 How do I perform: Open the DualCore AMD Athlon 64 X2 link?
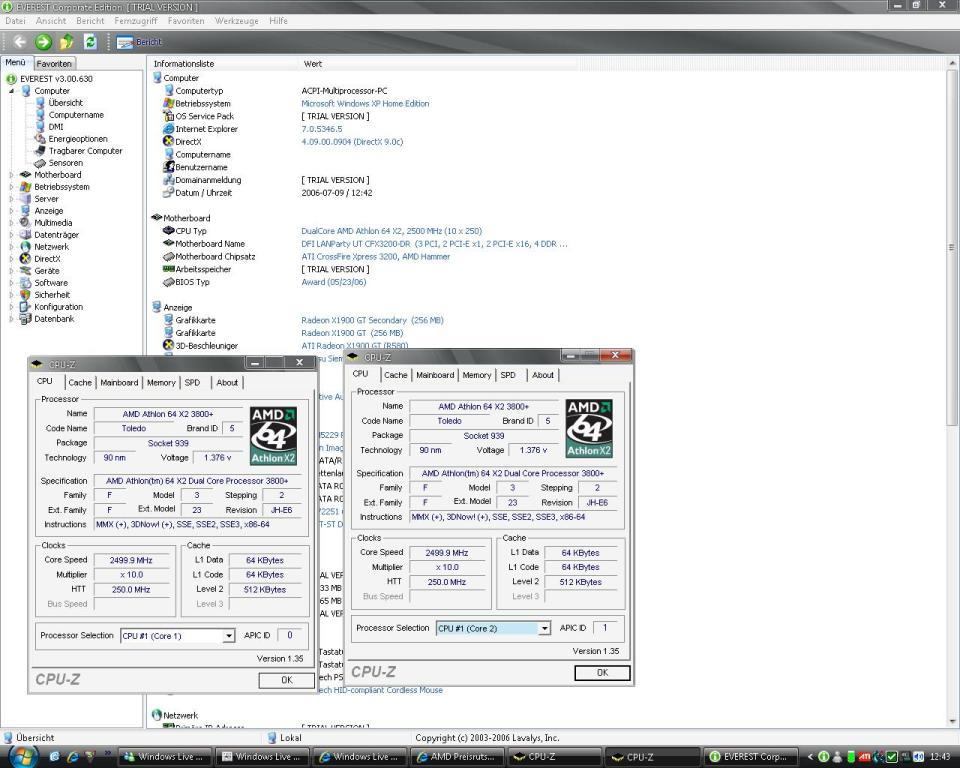391,231
